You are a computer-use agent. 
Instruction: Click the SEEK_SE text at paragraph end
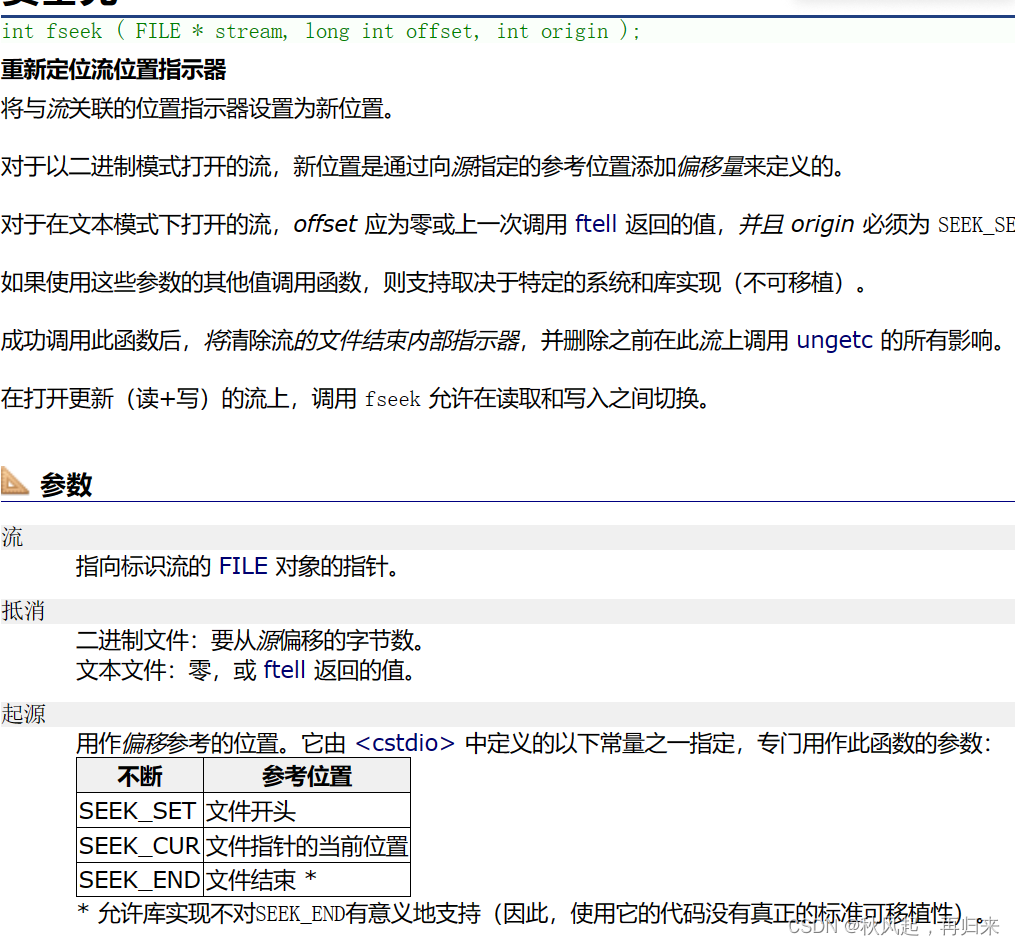click(977, 225)
